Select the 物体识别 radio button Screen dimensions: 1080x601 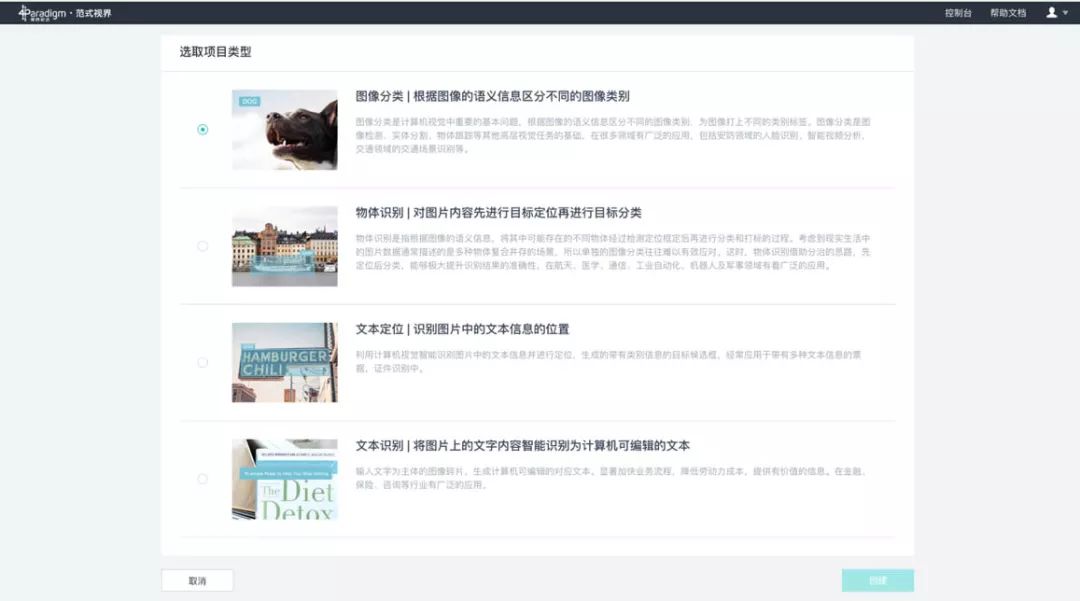pyautogui.click(x=202, y=246)
